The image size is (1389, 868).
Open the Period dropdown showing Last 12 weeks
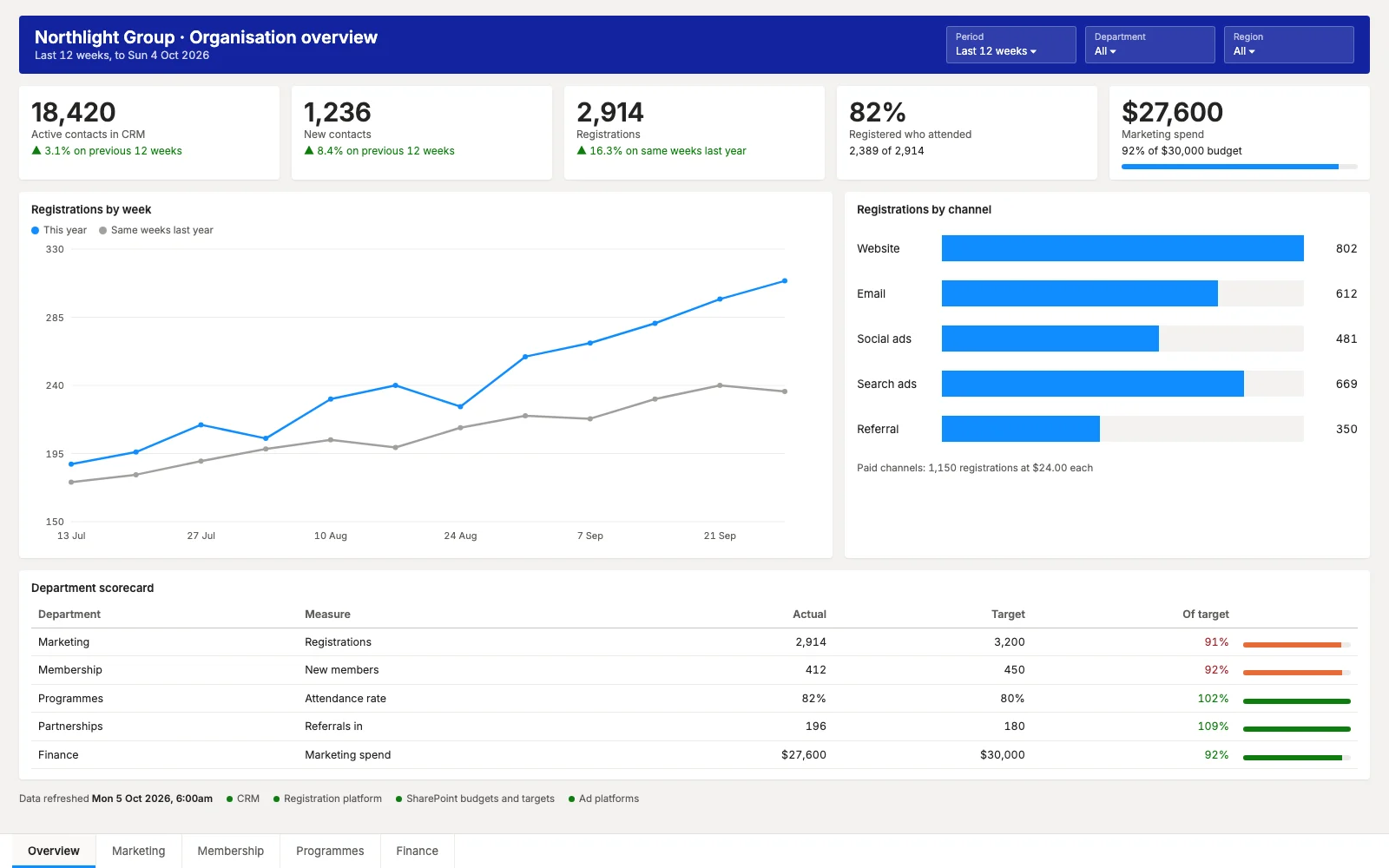(1010, 44)
